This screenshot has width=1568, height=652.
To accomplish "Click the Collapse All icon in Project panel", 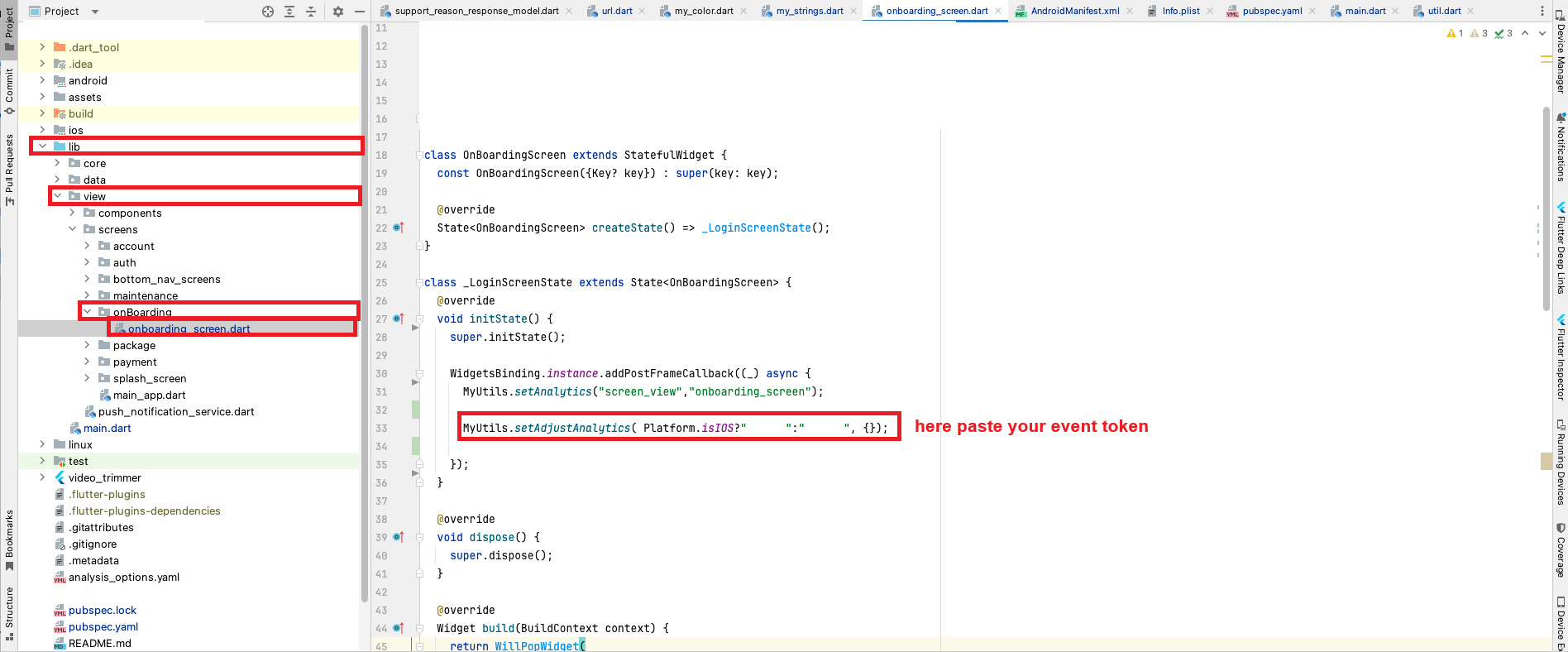I will [x=311, y=12].
